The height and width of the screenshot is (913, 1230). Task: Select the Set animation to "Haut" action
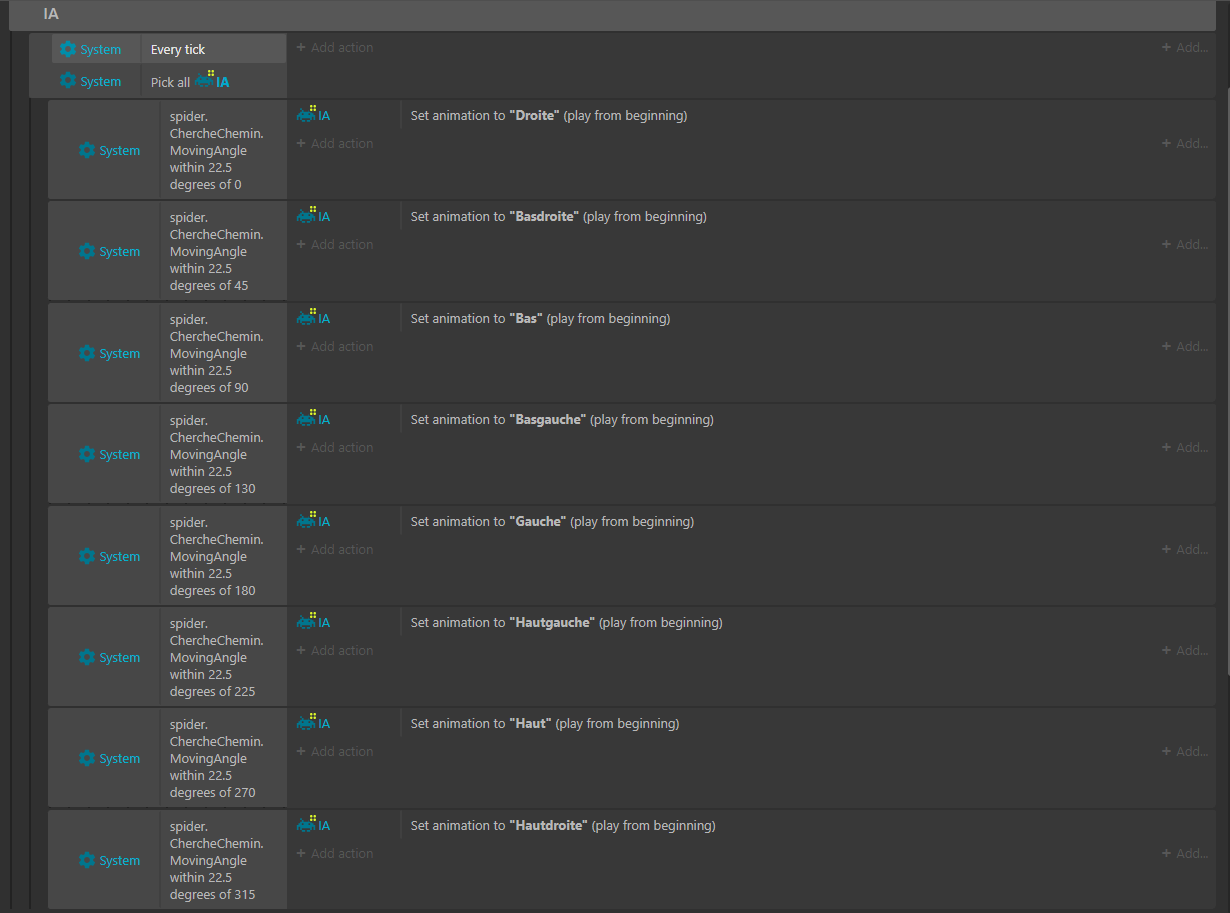click(x=545, y=723)
